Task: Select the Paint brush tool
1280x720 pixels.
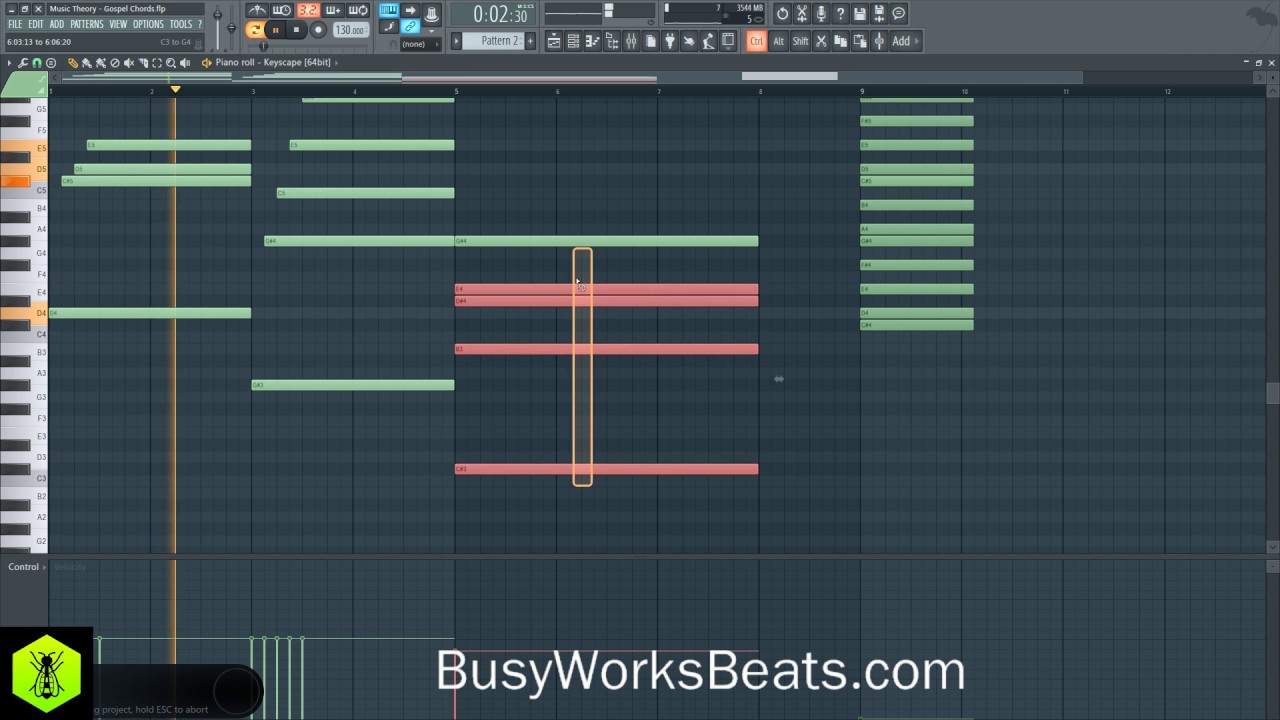Action: click(87, 63)
